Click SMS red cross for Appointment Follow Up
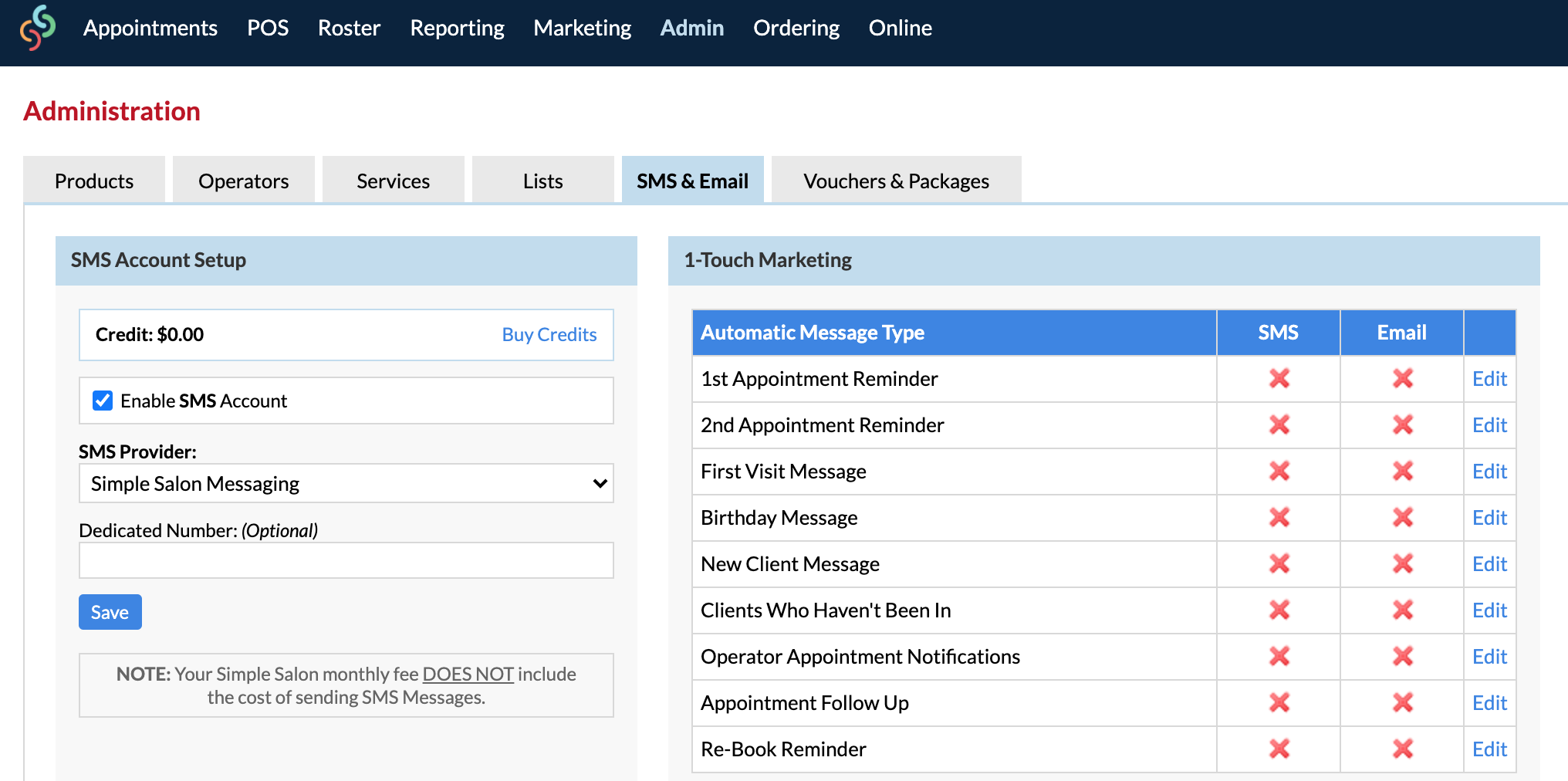Image resolution: width=1568 pixels, height=781 pixels. pos(1279,702)
